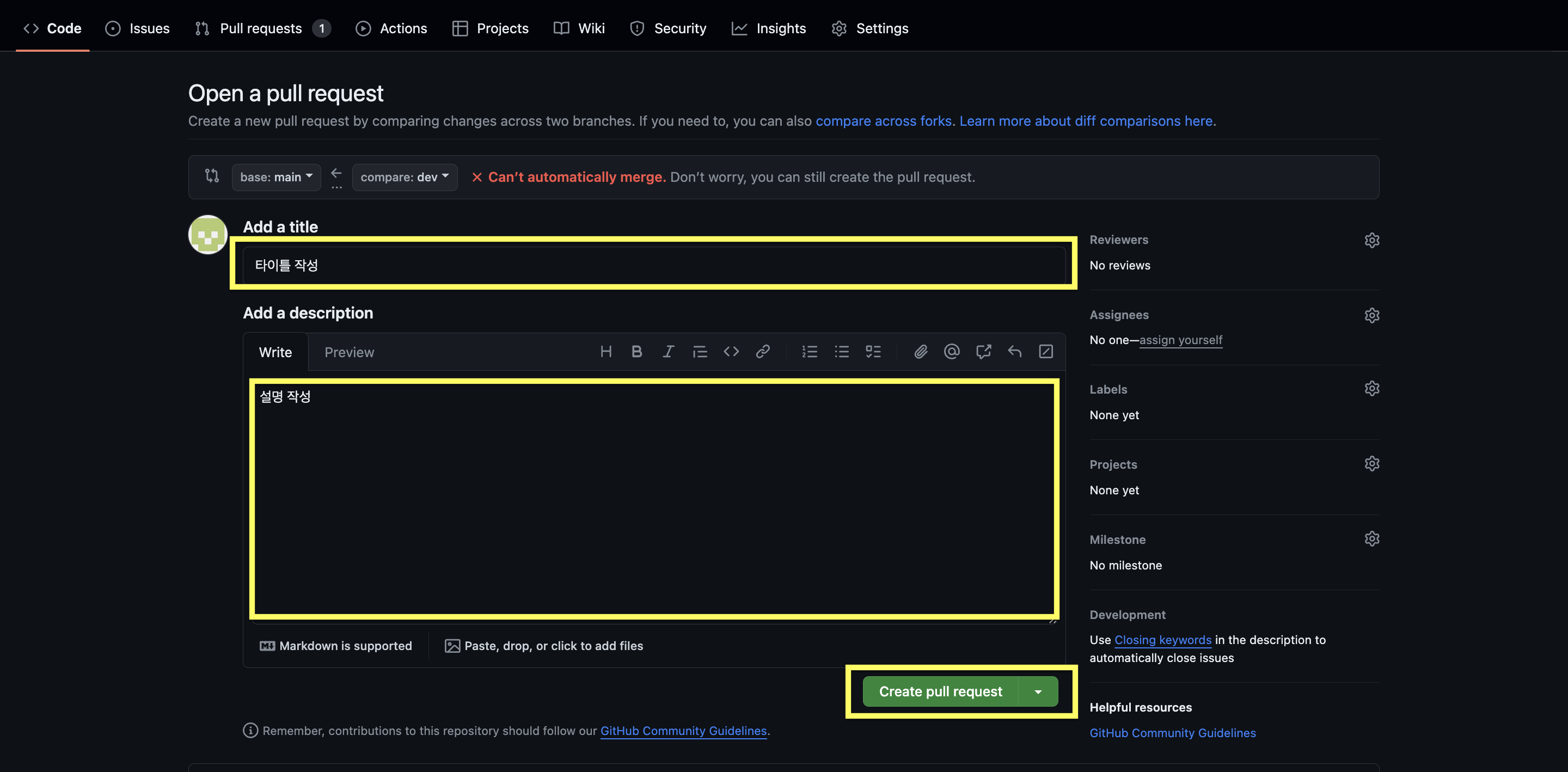Apply italic formatting icon
Viewport: 1568px width, 772px height.
coord(669,351)
